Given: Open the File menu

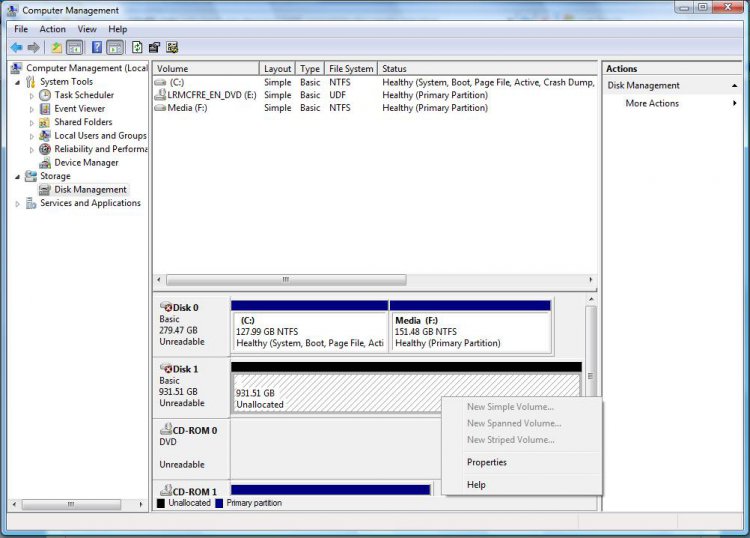Looking at the screenshot, I should [x=21, y=29].
